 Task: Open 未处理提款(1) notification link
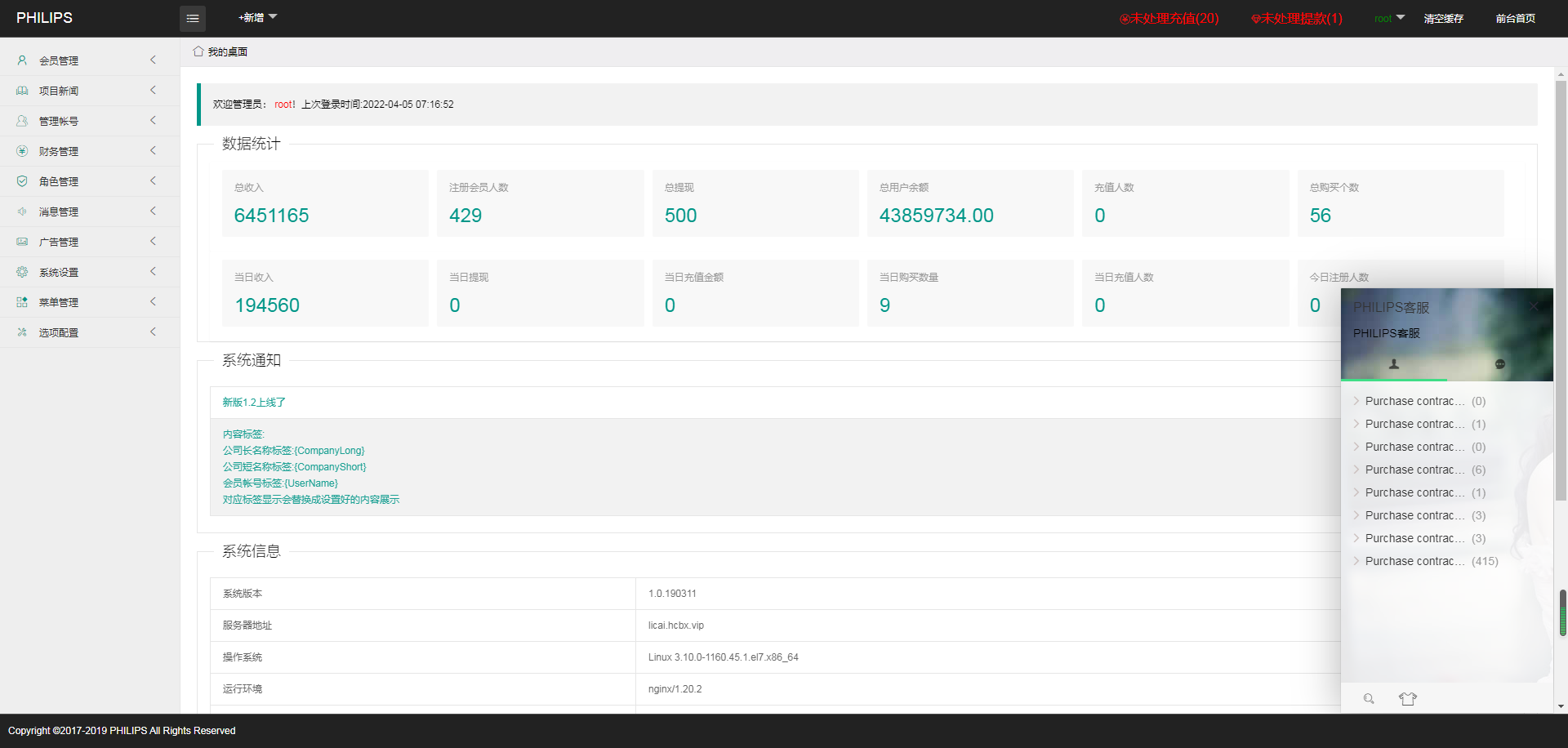click(x=1297, y=18)
